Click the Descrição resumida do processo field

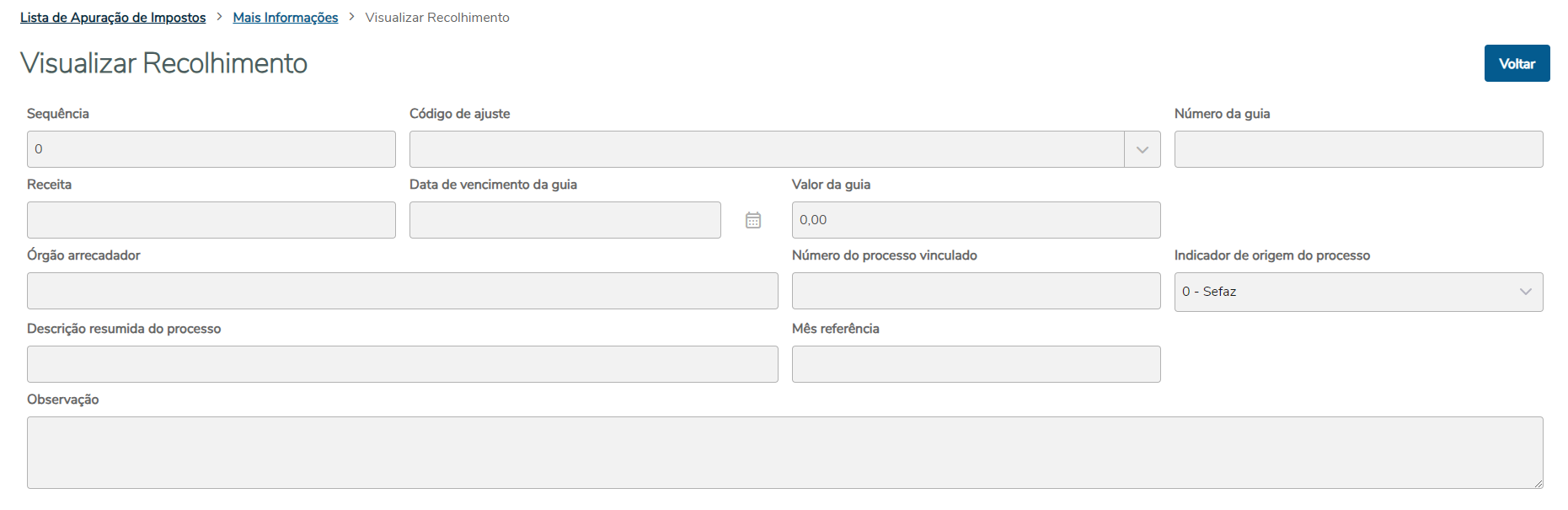[x=402, y=364]
